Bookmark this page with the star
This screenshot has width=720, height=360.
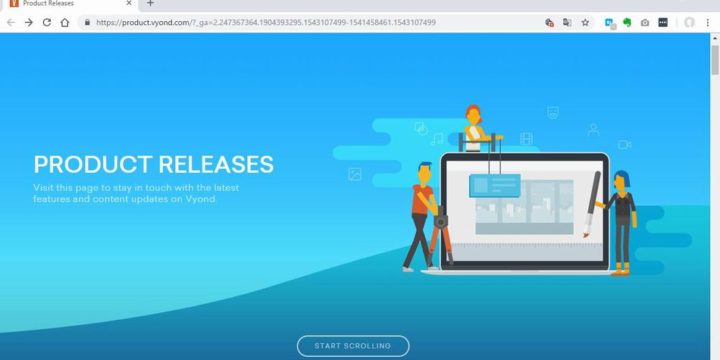(x=585, y=22)
